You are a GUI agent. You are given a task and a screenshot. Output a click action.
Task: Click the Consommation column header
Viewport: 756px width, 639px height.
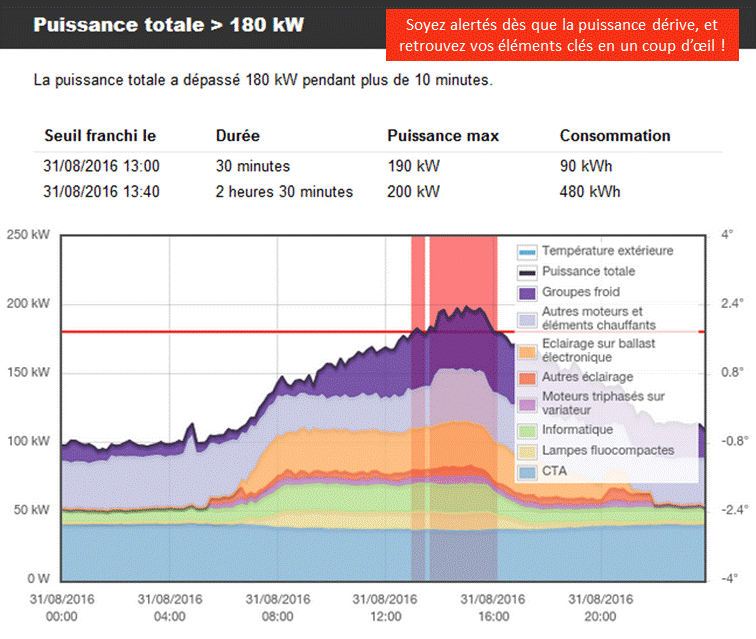(614, 136)
